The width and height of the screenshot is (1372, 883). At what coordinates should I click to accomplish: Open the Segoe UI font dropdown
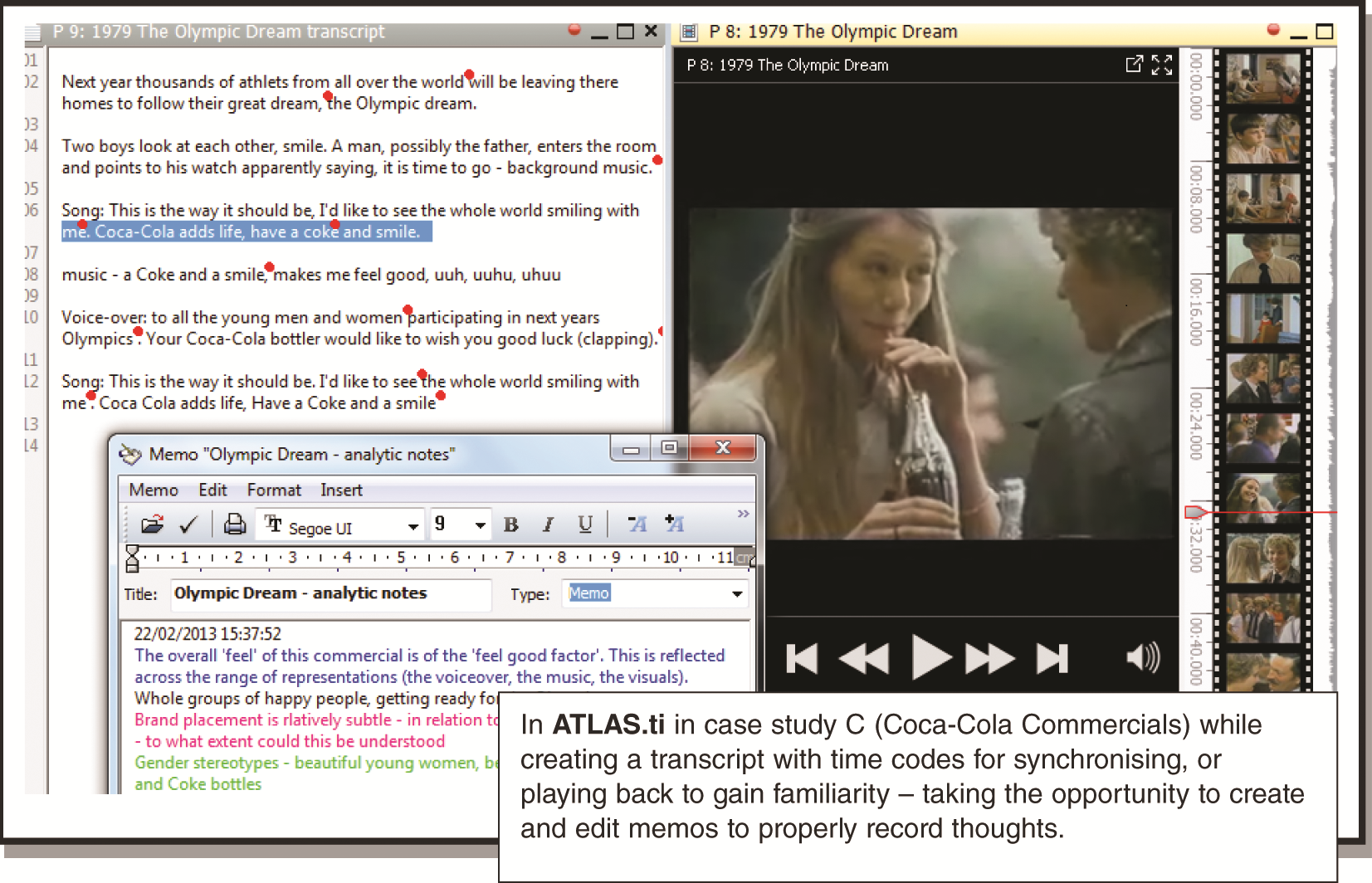pos(413,527)
